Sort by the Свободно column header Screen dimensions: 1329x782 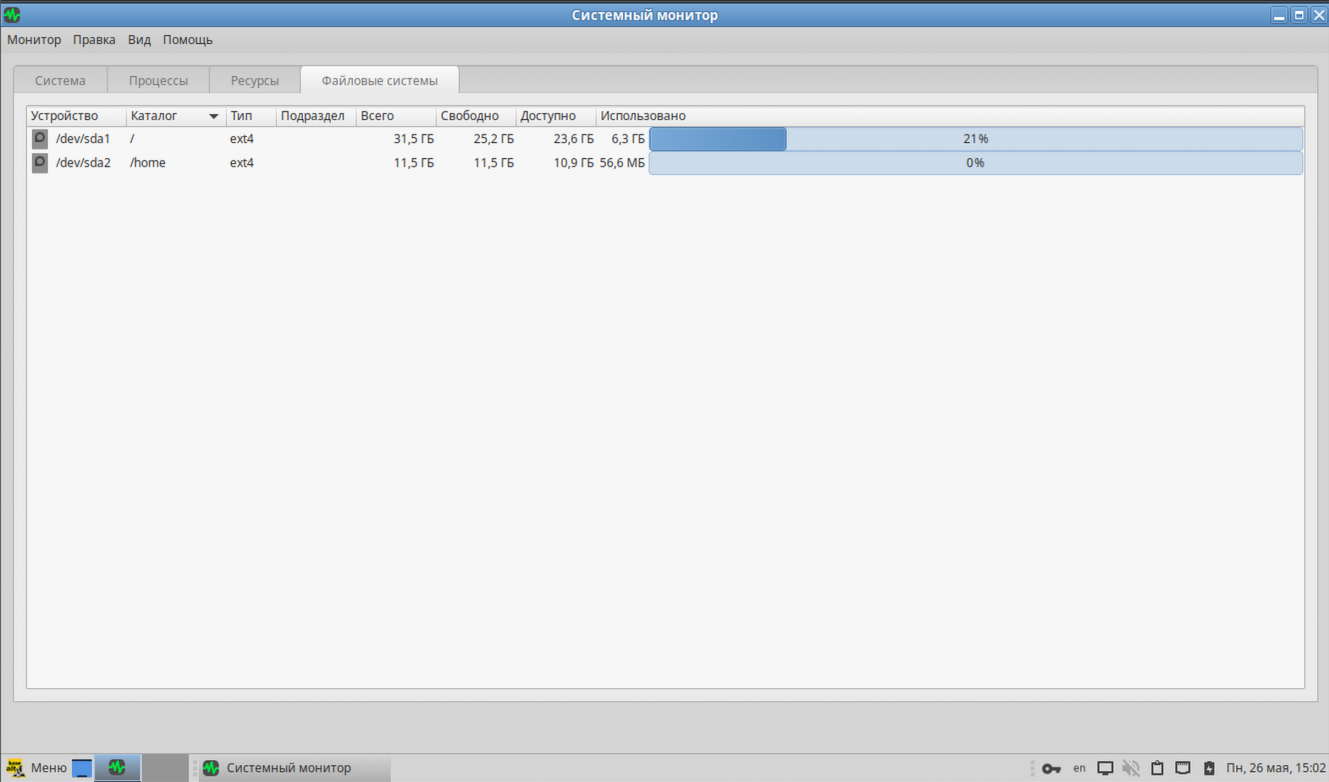pyautogui.click(x=476, y=116)
